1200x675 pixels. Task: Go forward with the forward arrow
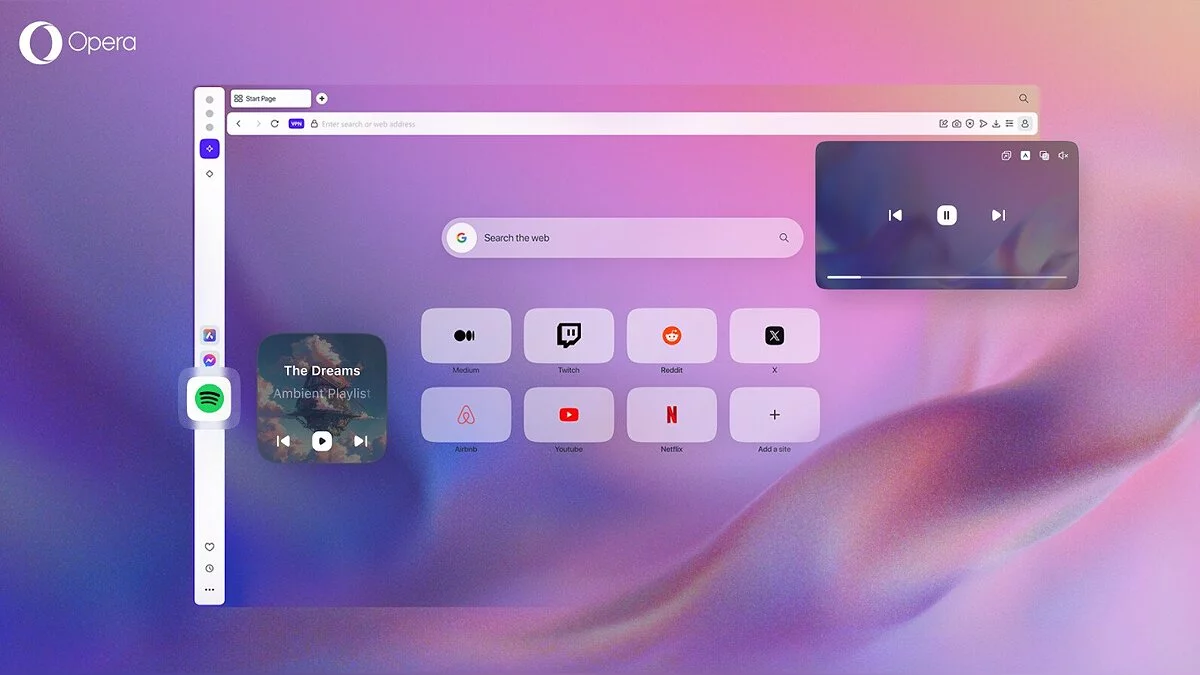[x=258, y=124]
